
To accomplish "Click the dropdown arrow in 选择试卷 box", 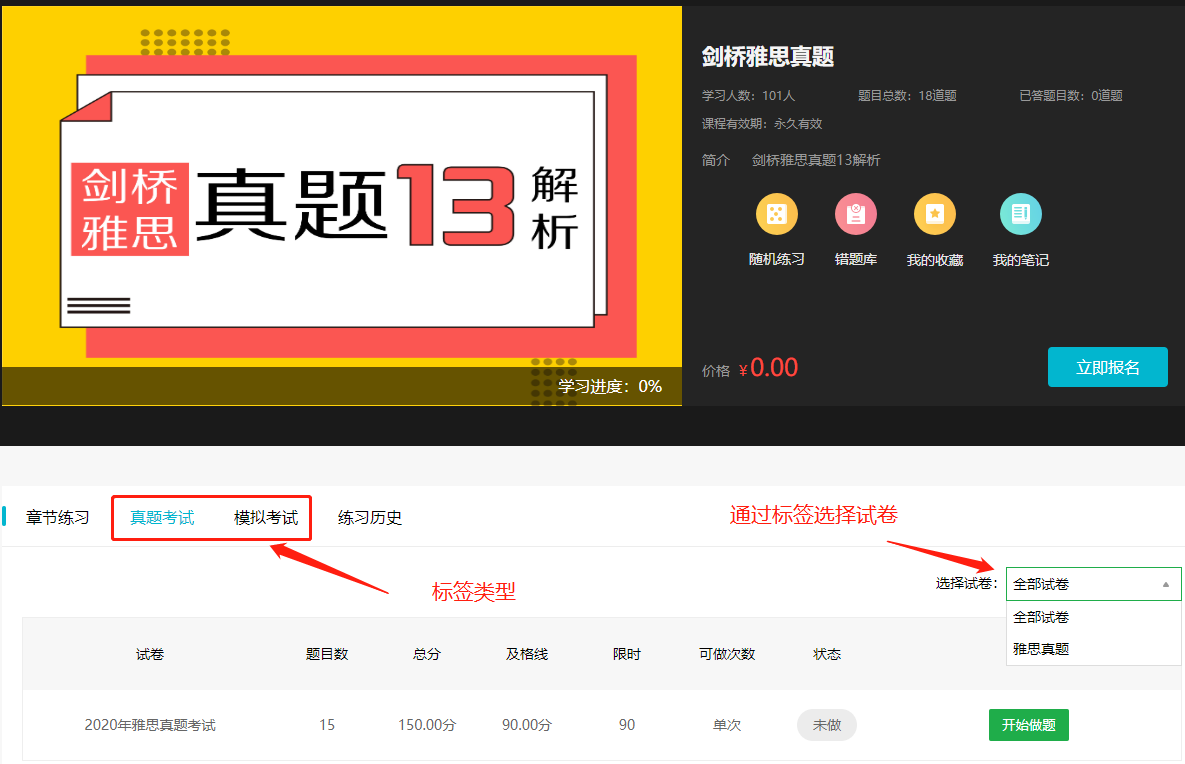I will click(1165, 584).
